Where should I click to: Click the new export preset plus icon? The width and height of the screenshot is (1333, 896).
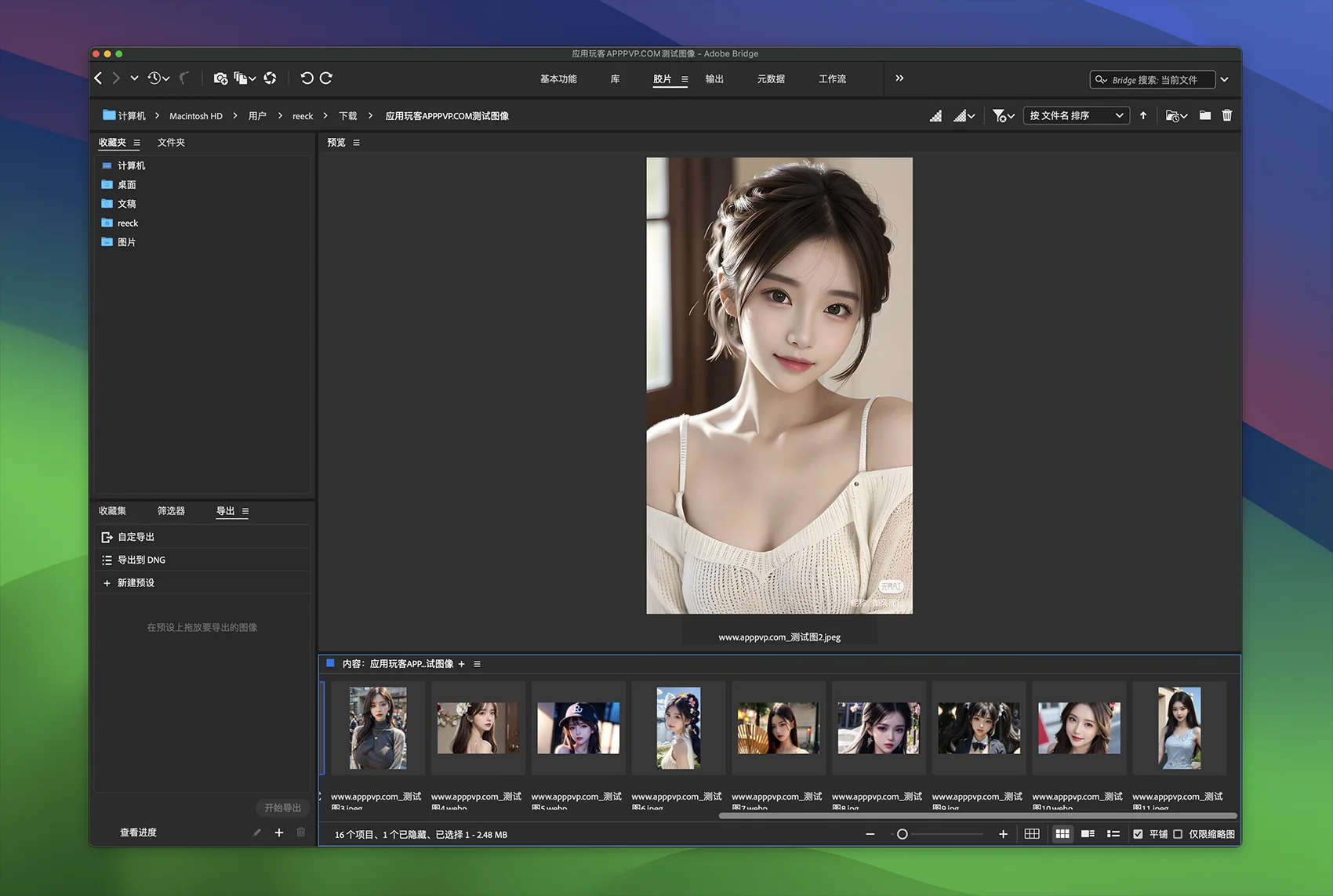click(x=278, y=833)
